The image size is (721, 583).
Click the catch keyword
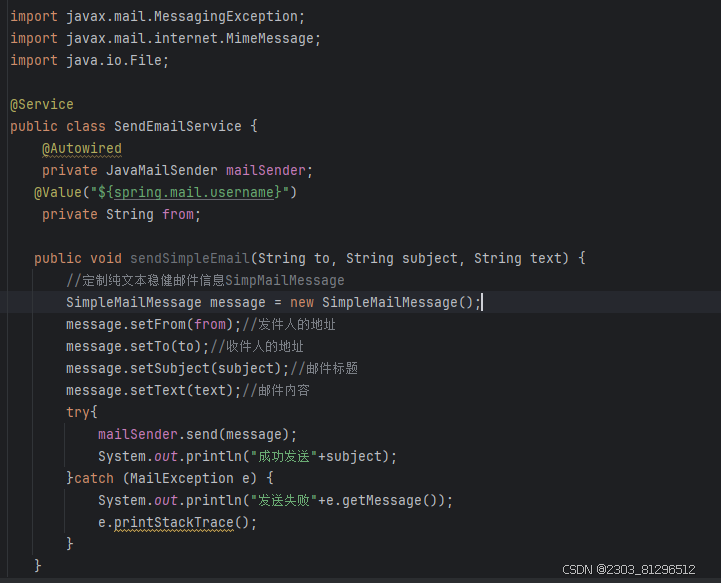point(94,479)
